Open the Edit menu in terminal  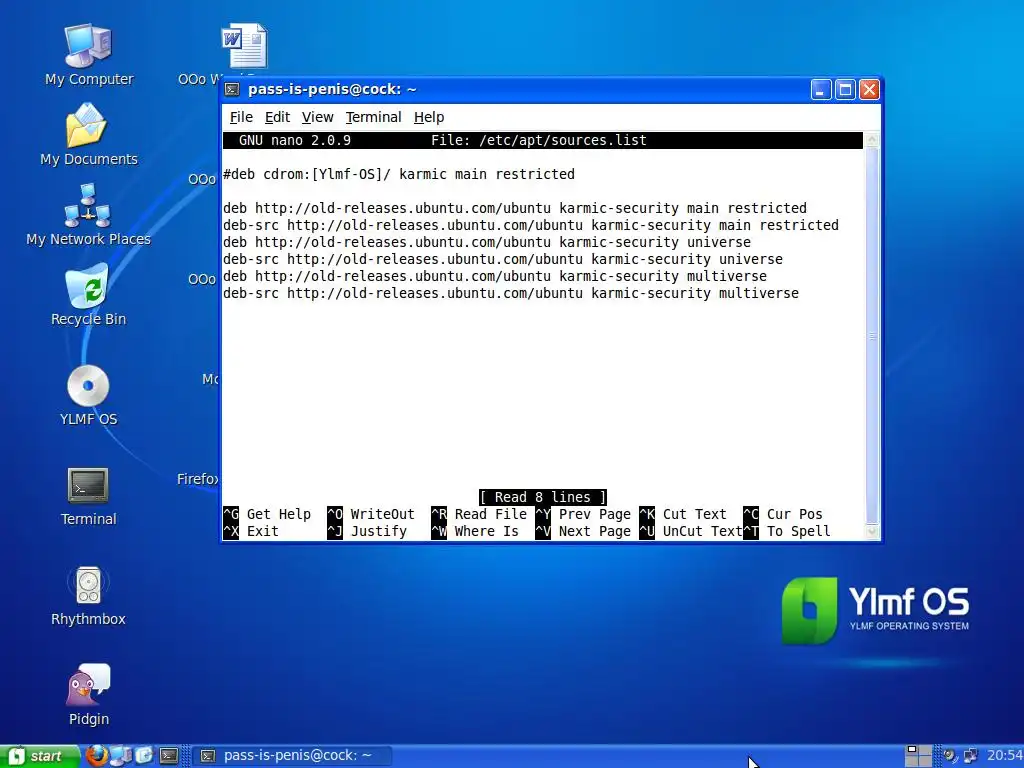[x=277, y=117]
